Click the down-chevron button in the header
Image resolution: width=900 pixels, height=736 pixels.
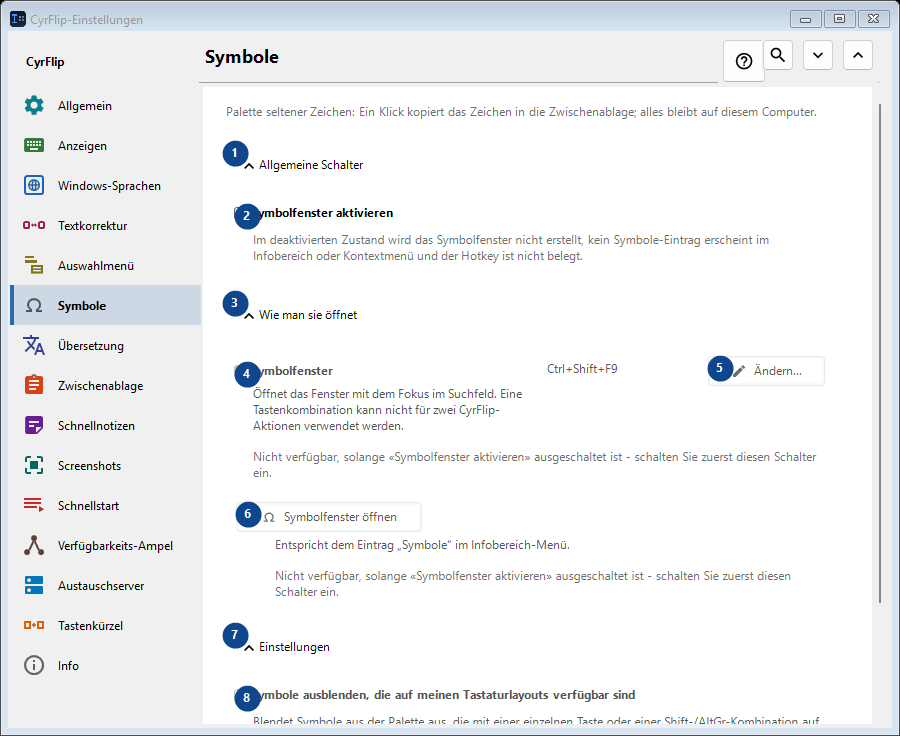point(818,55)
